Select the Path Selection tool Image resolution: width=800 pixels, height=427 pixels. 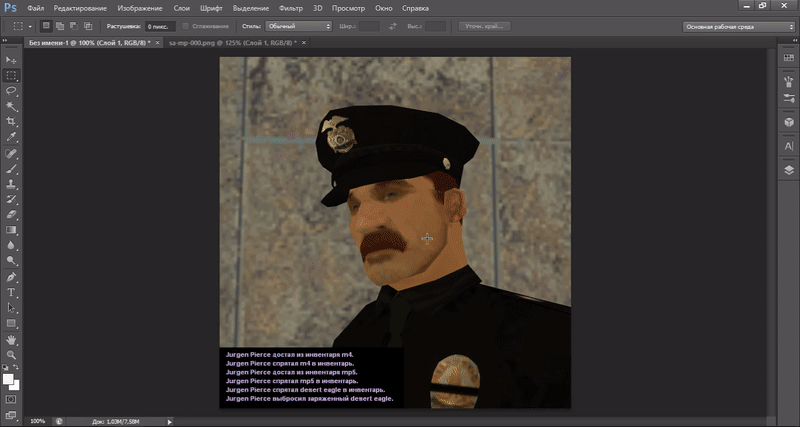tap(11, 308)
